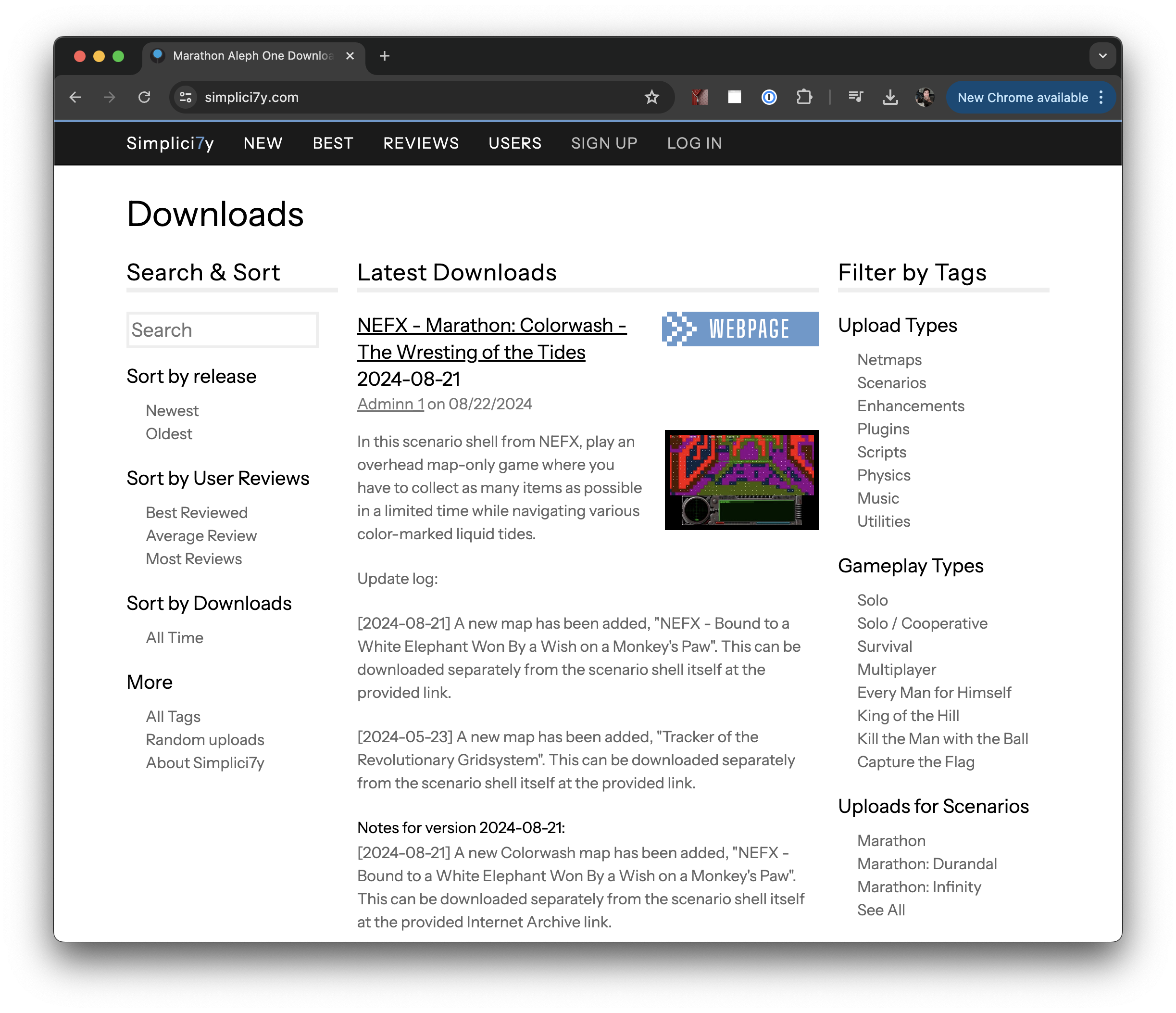Open the Chrome profile avatar
This screenshot has width=1176, height=1013.
925,97
